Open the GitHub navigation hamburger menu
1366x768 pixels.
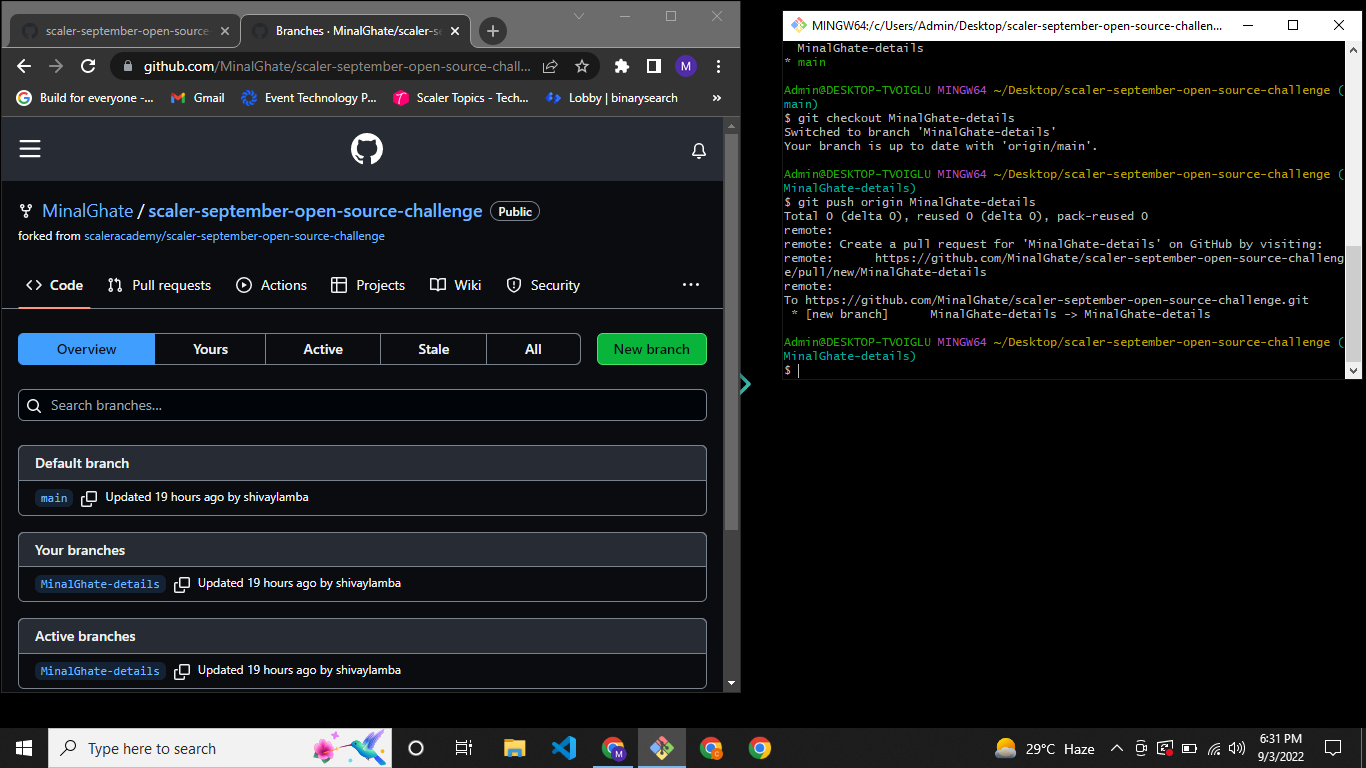29,148
